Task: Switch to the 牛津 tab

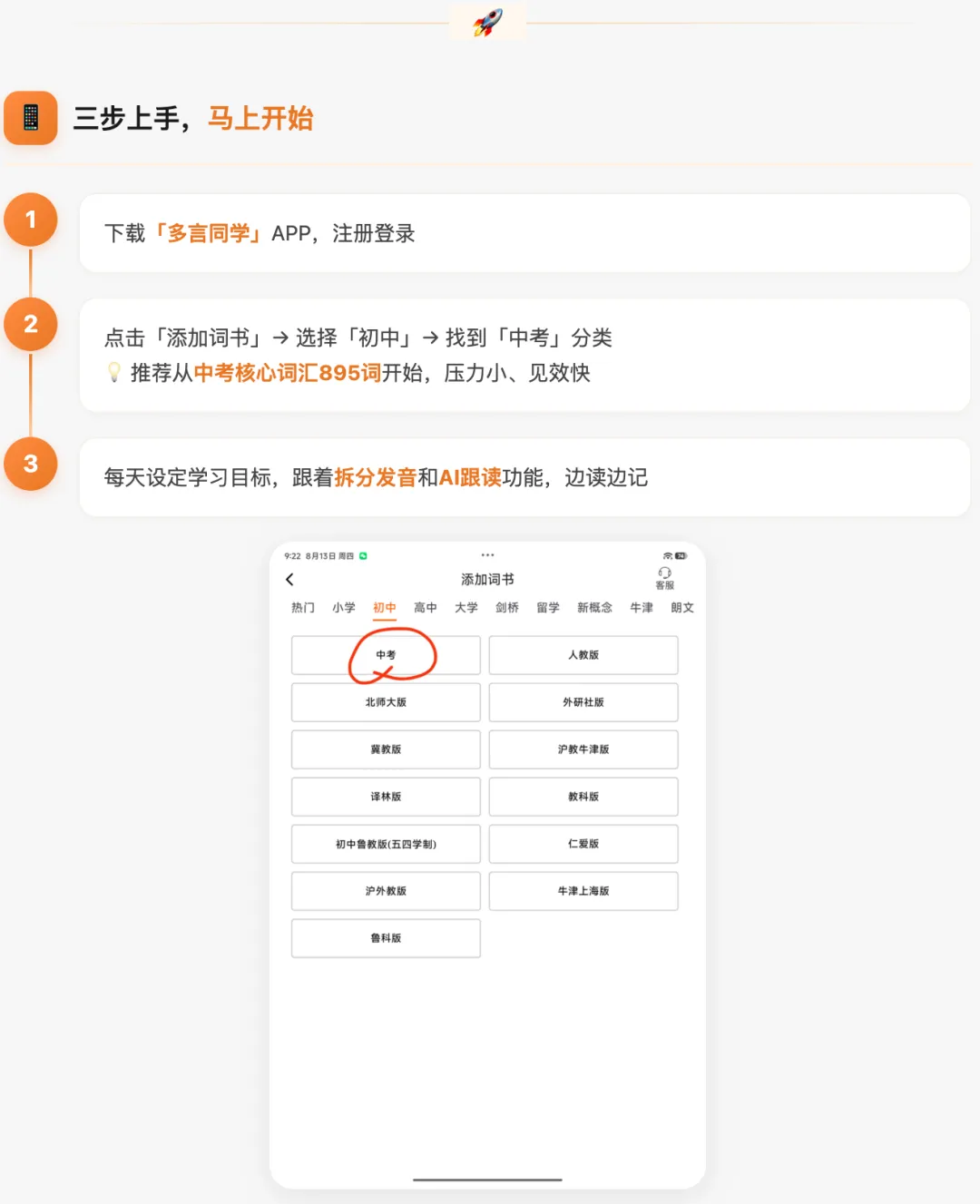Action: click(x=642, y=607)
